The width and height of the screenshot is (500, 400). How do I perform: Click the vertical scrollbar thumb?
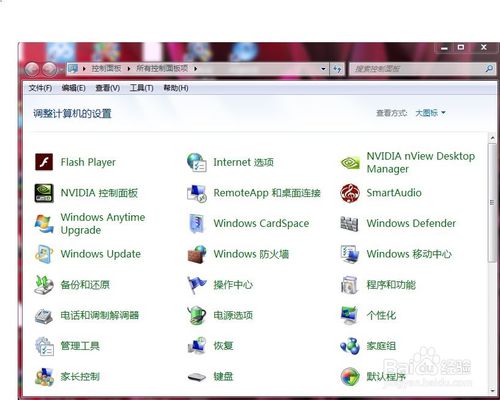[492, 203]
